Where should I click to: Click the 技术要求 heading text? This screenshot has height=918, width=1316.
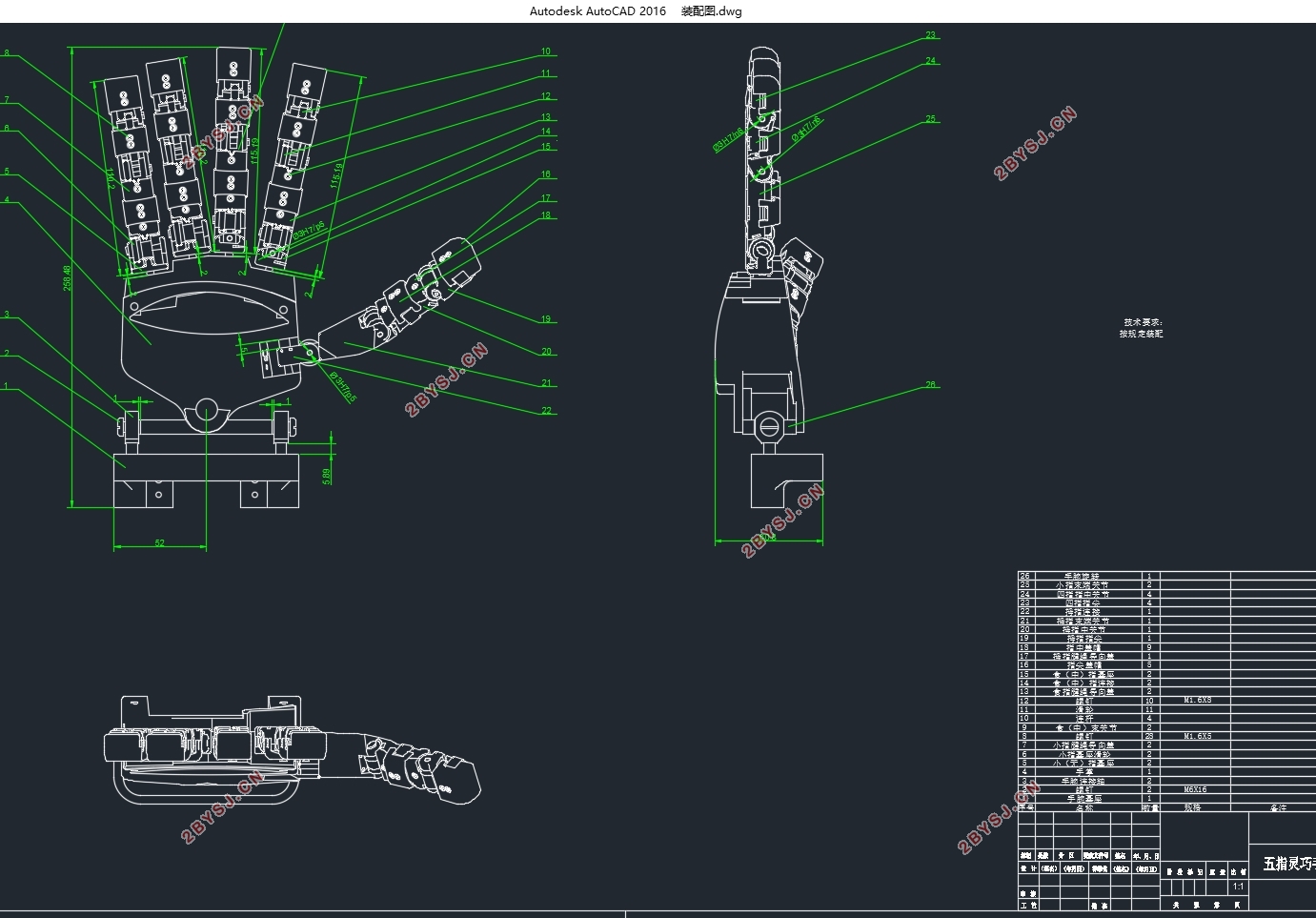[x=1143, y=322]
